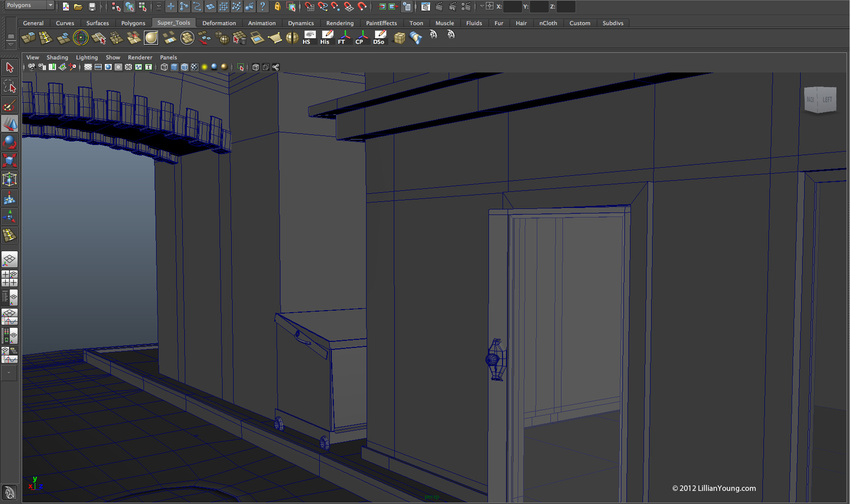Click the DSo shelf button
Screen dimensions: 850x504
pyautogui.click(x=379, y=37)
